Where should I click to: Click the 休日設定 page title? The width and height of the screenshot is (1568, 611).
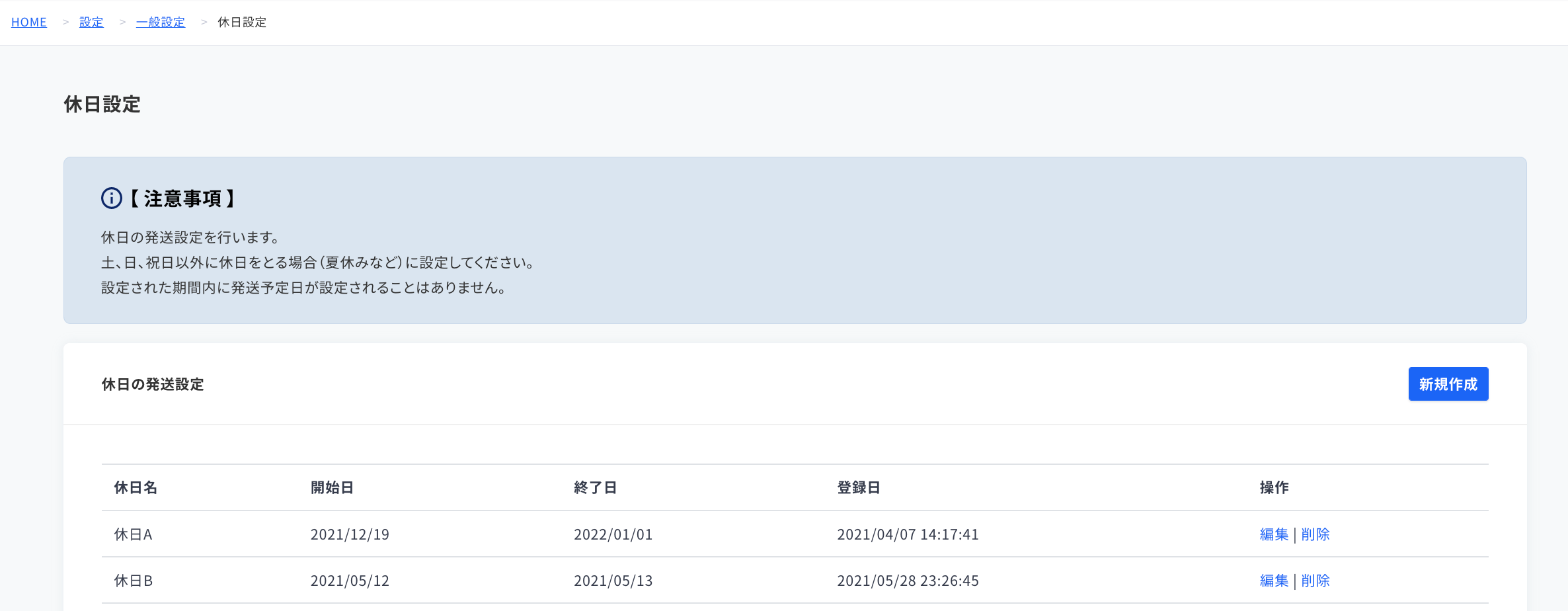point(102,104)
